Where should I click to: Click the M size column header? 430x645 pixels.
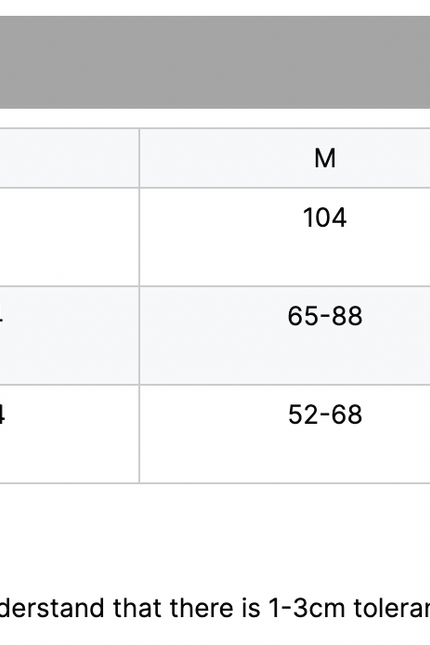click(325, 158)
